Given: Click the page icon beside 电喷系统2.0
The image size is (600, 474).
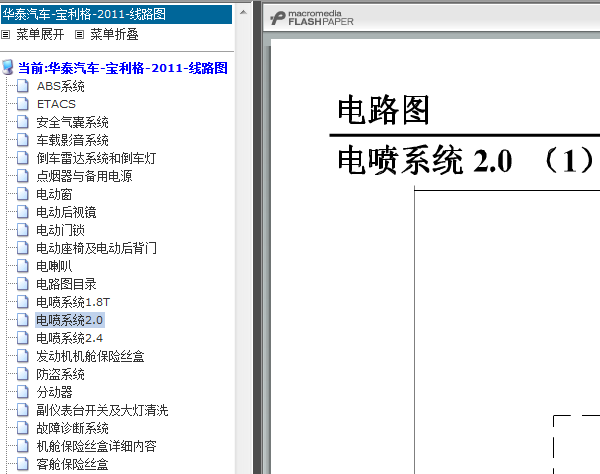Looking at the screenshot, I should [x=23, y=320].
